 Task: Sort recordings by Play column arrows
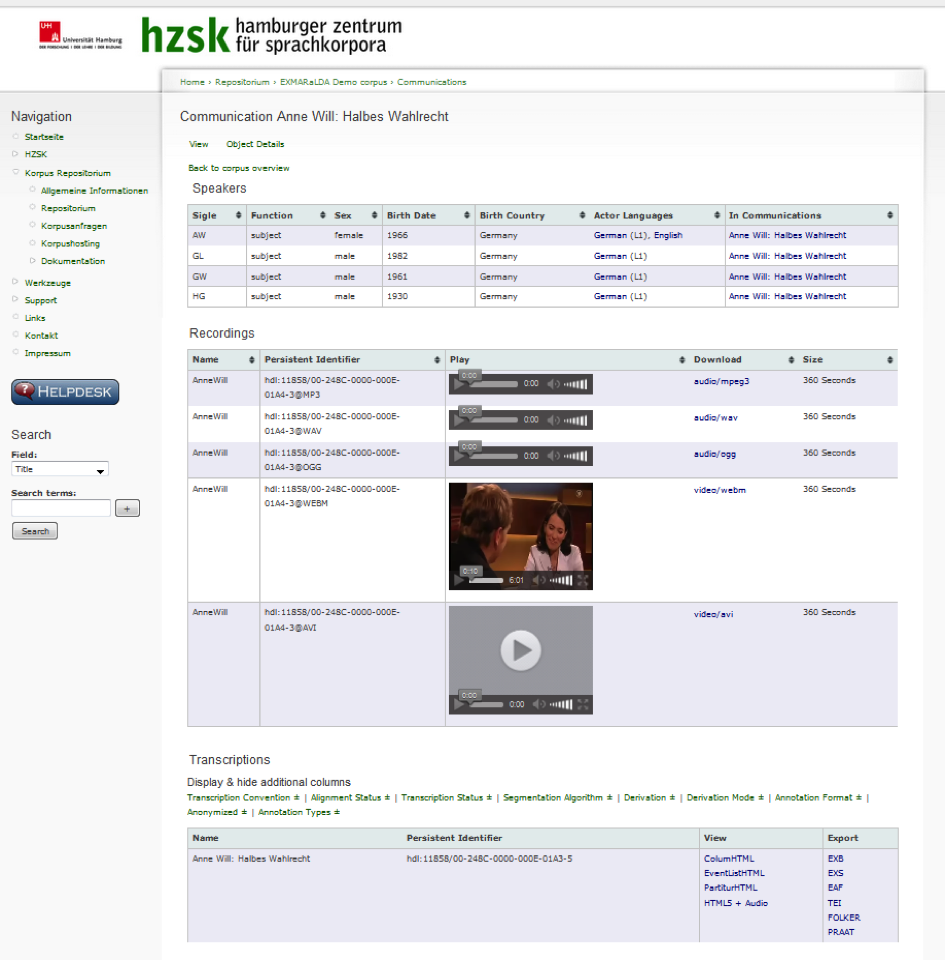pyautogui.click(x=682, y=360)
